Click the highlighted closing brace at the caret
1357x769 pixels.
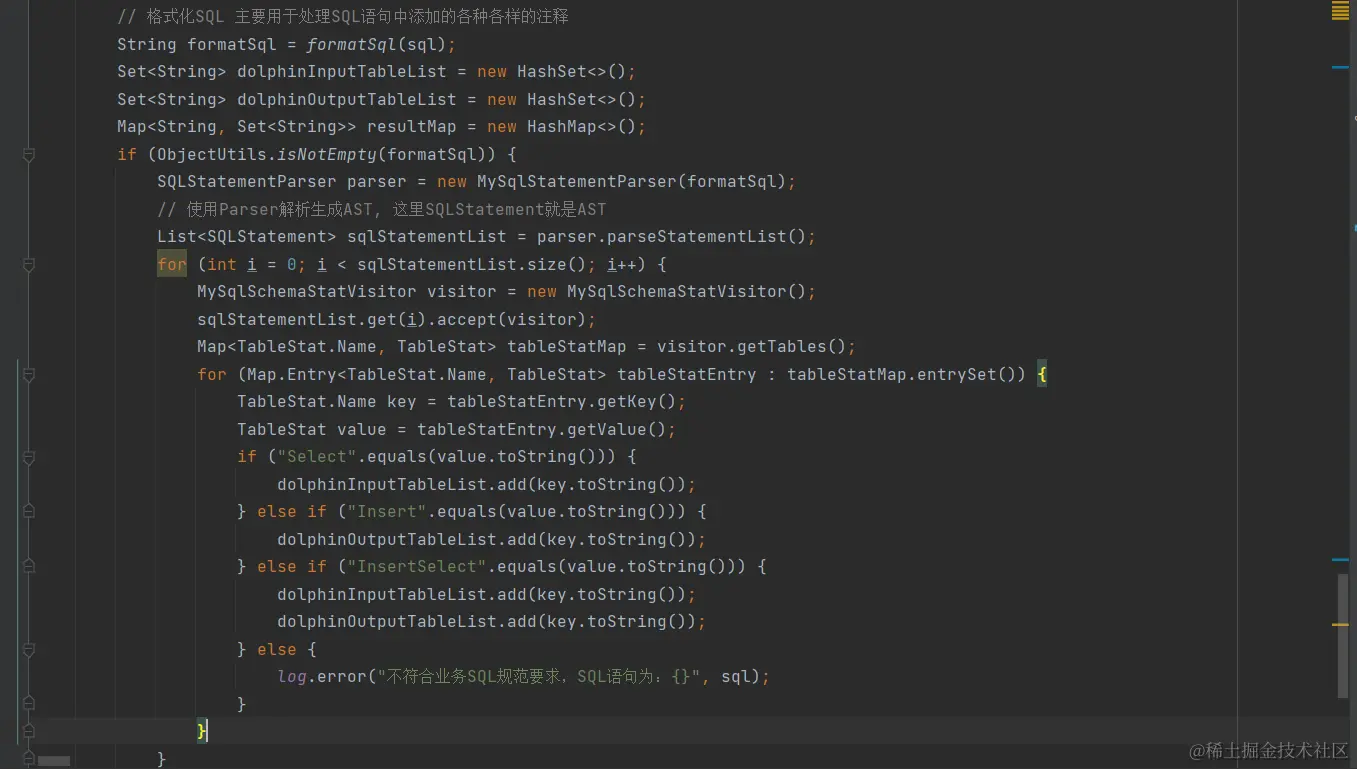(x=202, y=732)
